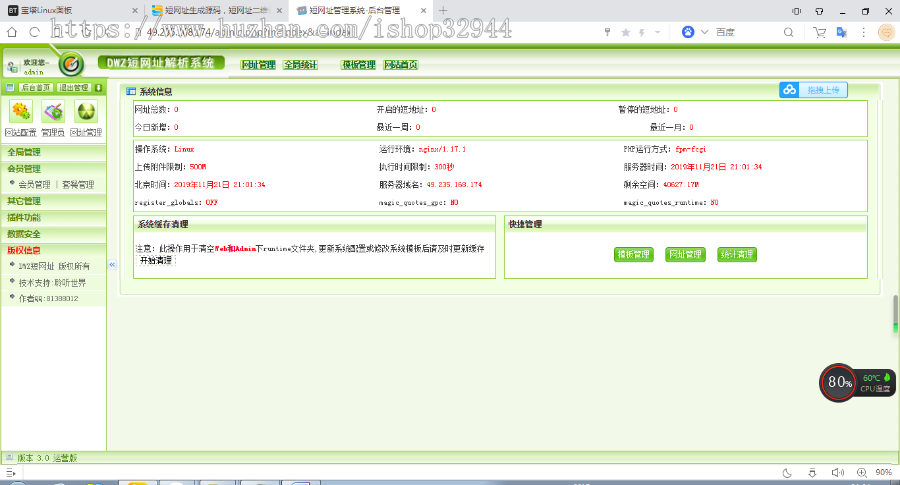Click the key password icon in address bar

pyautogui.click(x=607, y=32)
